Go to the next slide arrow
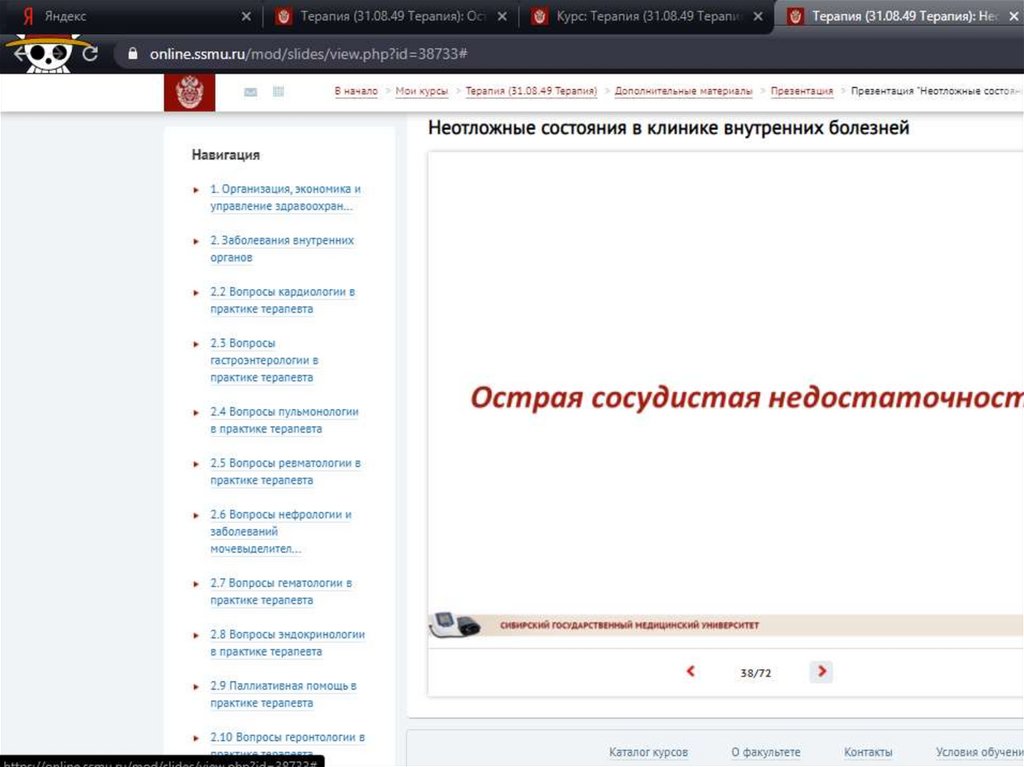Image resolution: width=1024 pixels, height=767 pixels. pos(821,672)
